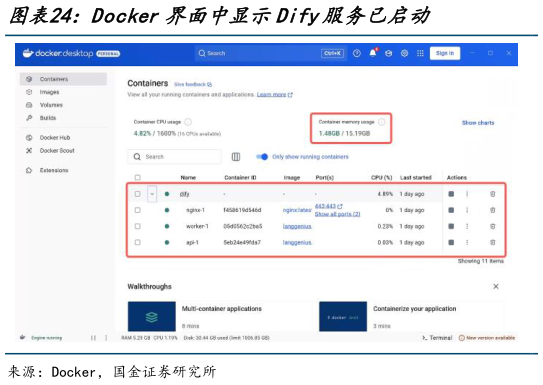Open notifications bell icon
543x385 pixels.
pyautogui.click(x=373, y=53)
